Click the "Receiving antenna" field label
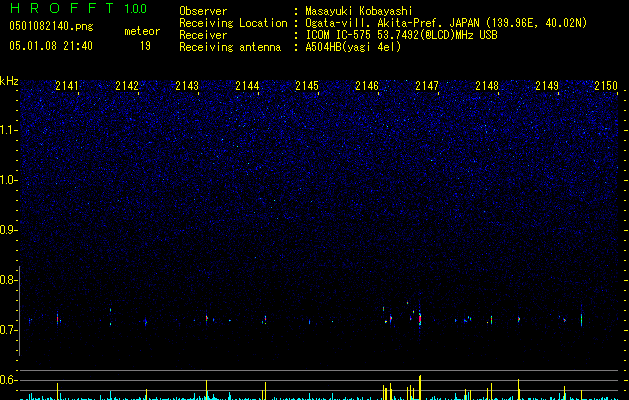 click(x=230, y=47)
